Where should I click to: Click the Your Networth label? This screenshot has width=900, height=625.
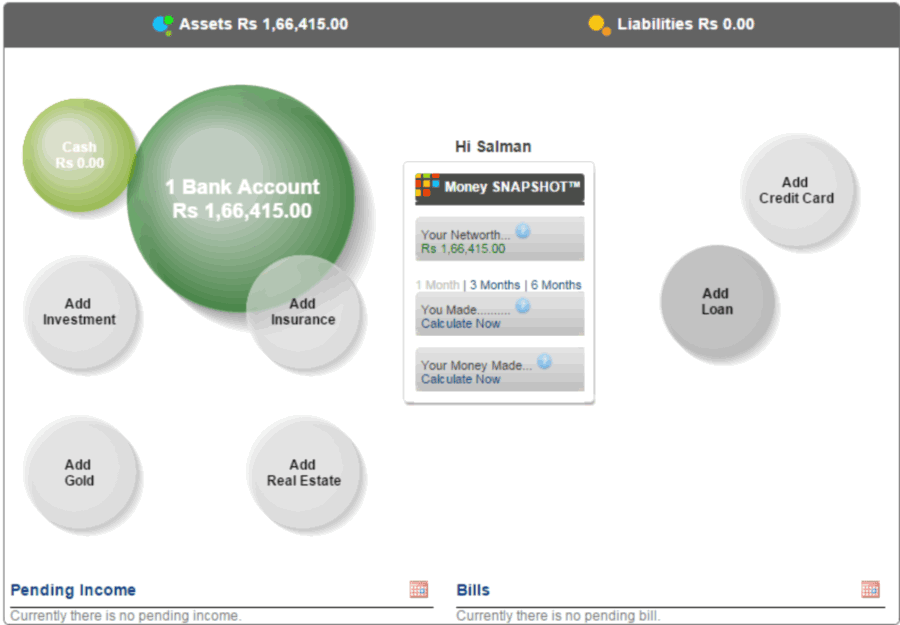pyautogui.click(x=465, y=235)
